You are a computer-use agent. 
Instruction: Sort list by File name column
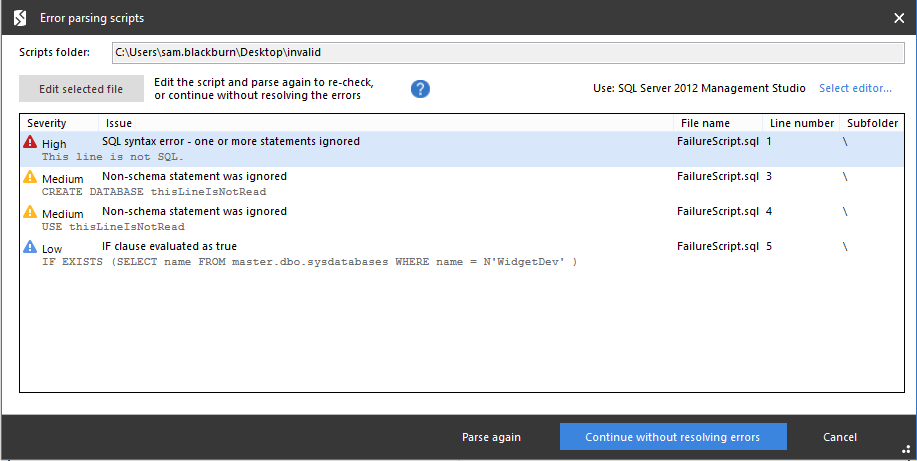click(705, 123)
